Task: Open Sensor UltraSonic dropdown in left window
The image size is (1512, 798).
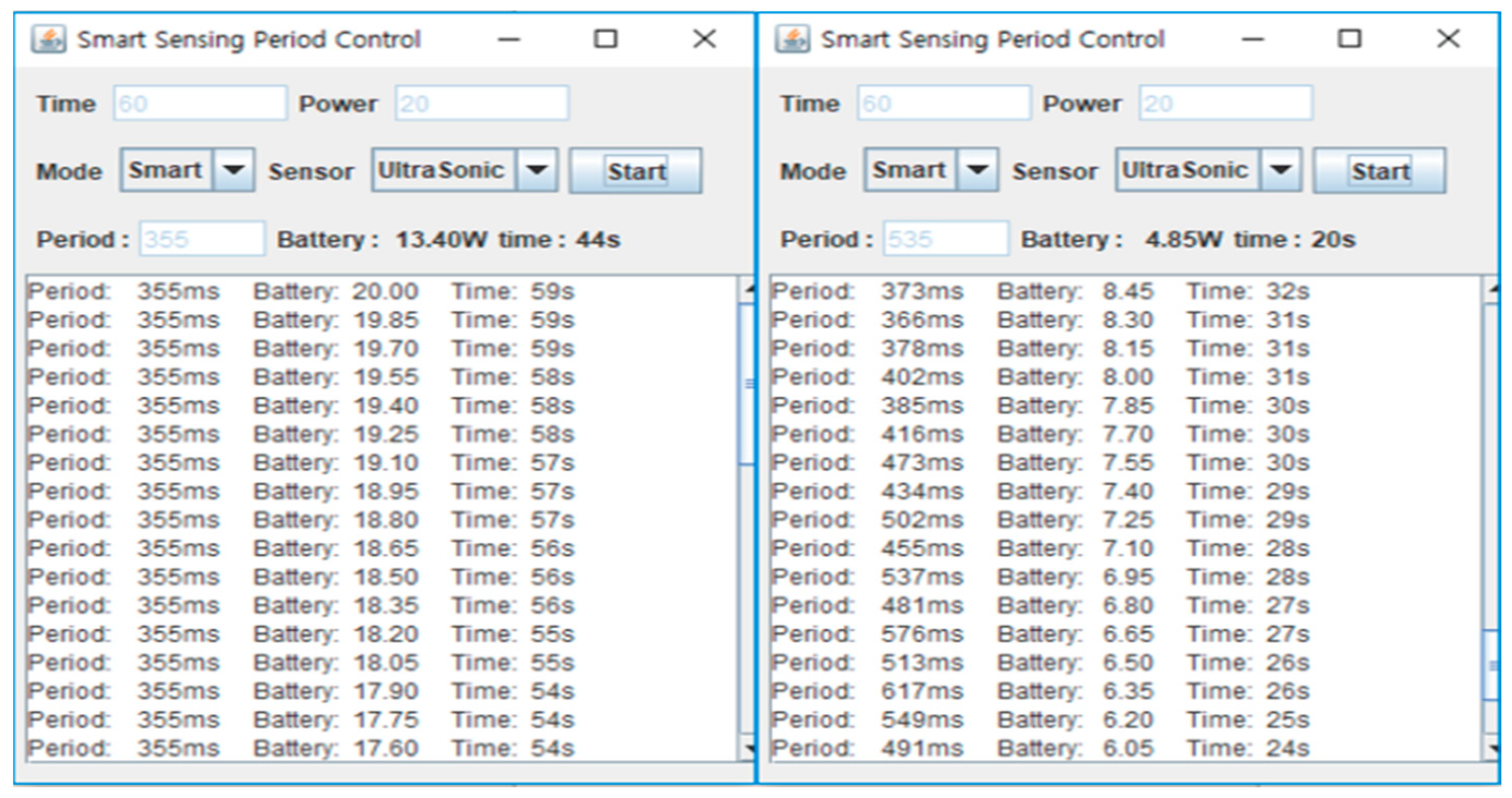Action: (537, 170)
